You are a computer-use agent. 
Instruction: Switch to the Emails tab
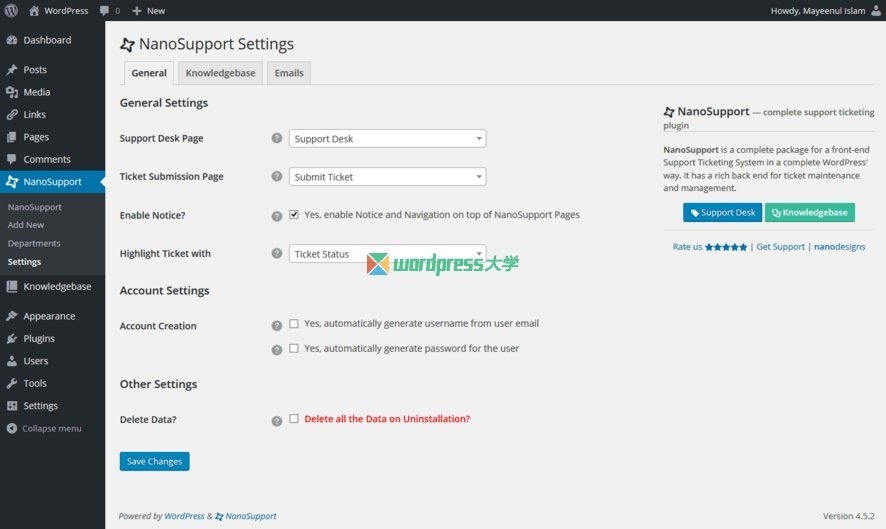[289, 73]
